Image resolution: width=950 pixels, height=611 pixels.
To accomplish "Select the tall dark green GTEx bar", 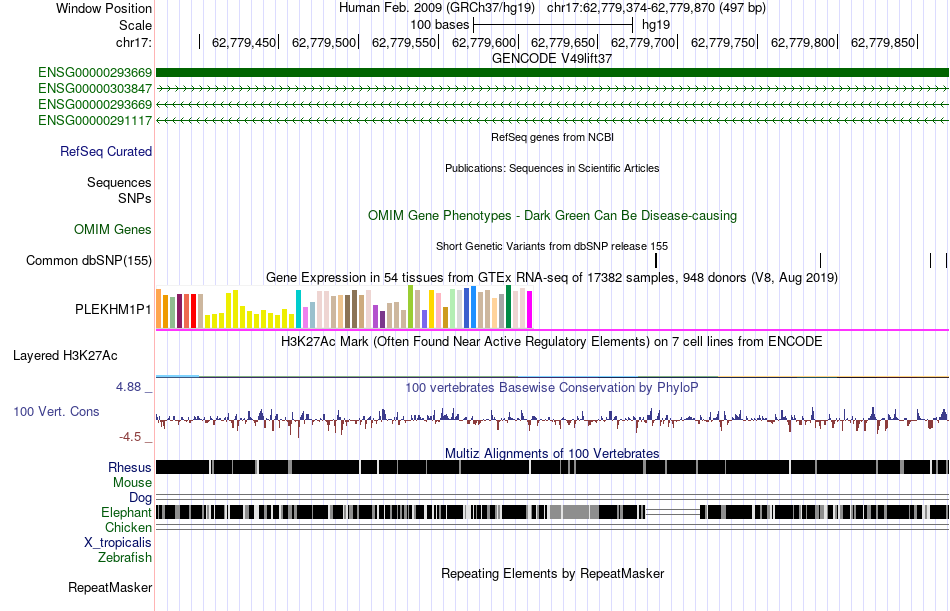I will [x=509, y=307].
